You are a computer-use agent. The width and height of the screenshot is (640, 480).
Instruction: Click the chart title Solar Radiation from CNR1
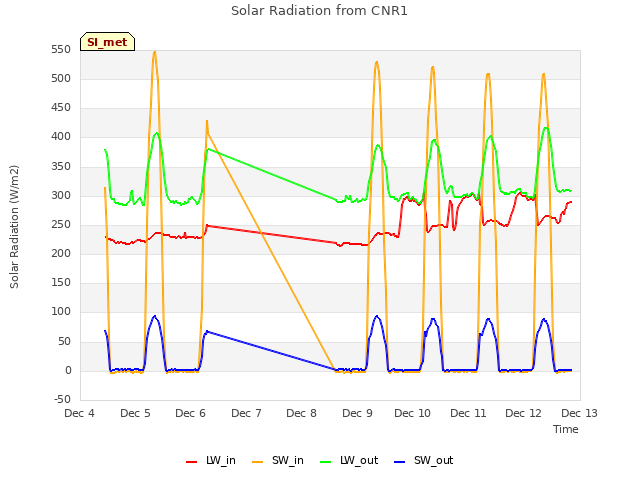pos(319,11)
